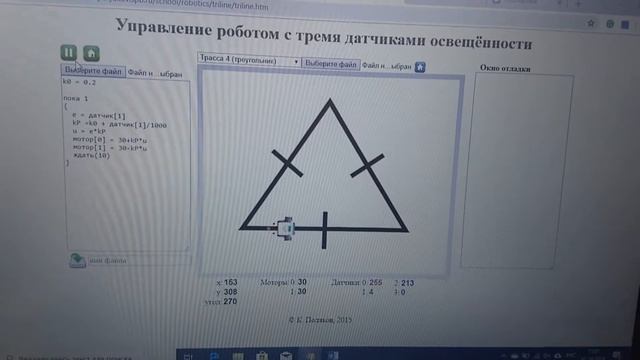Select the 'ждать(10)' code line
Viewport: 640px width, 360px height.
pyautogui.click(x=91, y=155)
